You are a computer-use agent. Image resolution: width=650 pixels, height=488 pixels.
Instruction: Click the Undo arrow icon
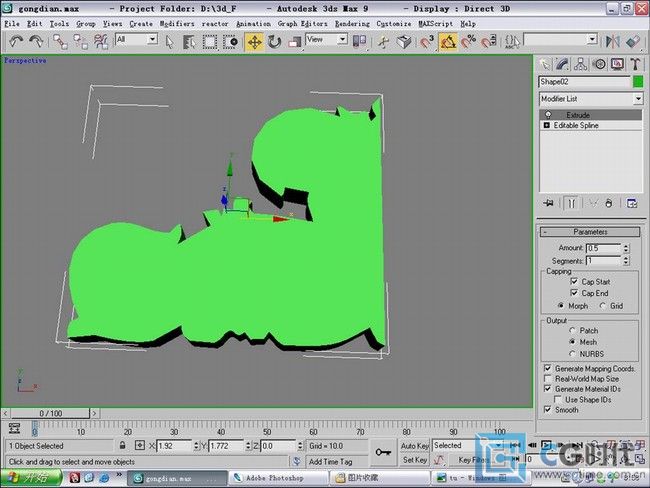pyautogui.click(x=16, y=41)
